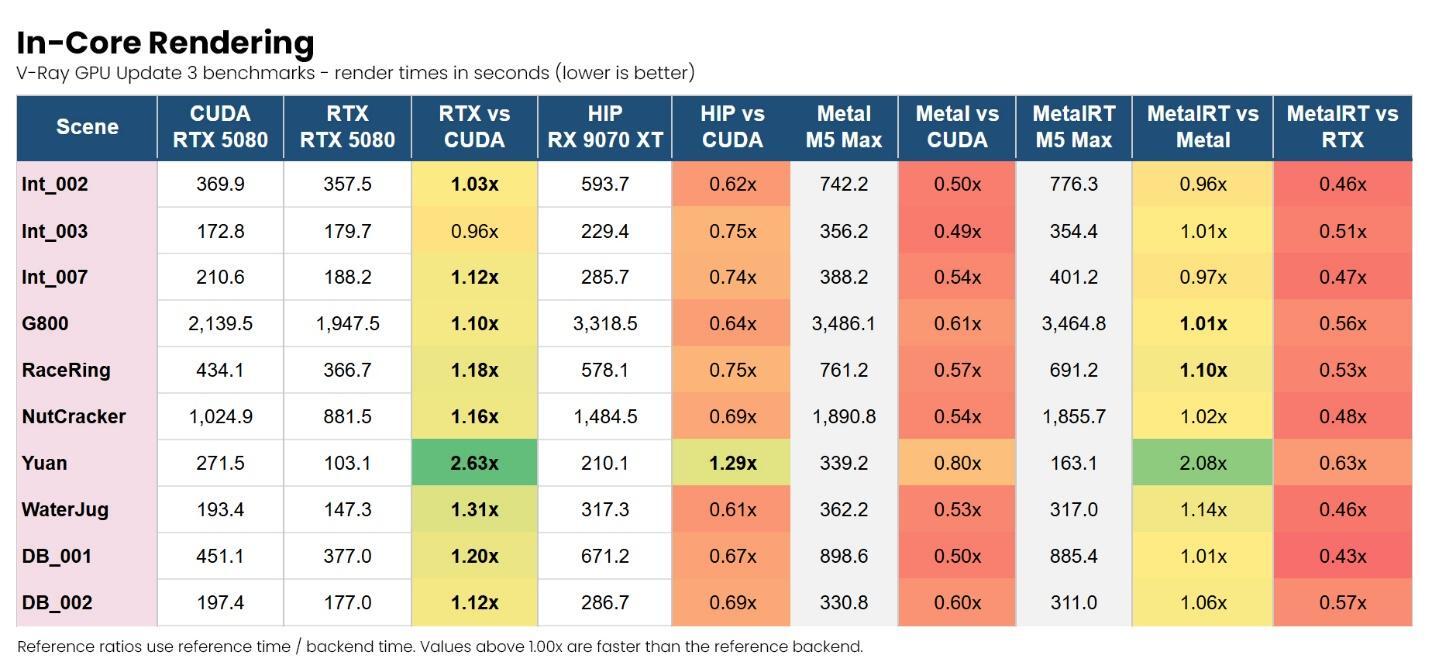1432x662 pixels.
Task: Click the CUDA RTX 5080 column header
Action: 220,127
